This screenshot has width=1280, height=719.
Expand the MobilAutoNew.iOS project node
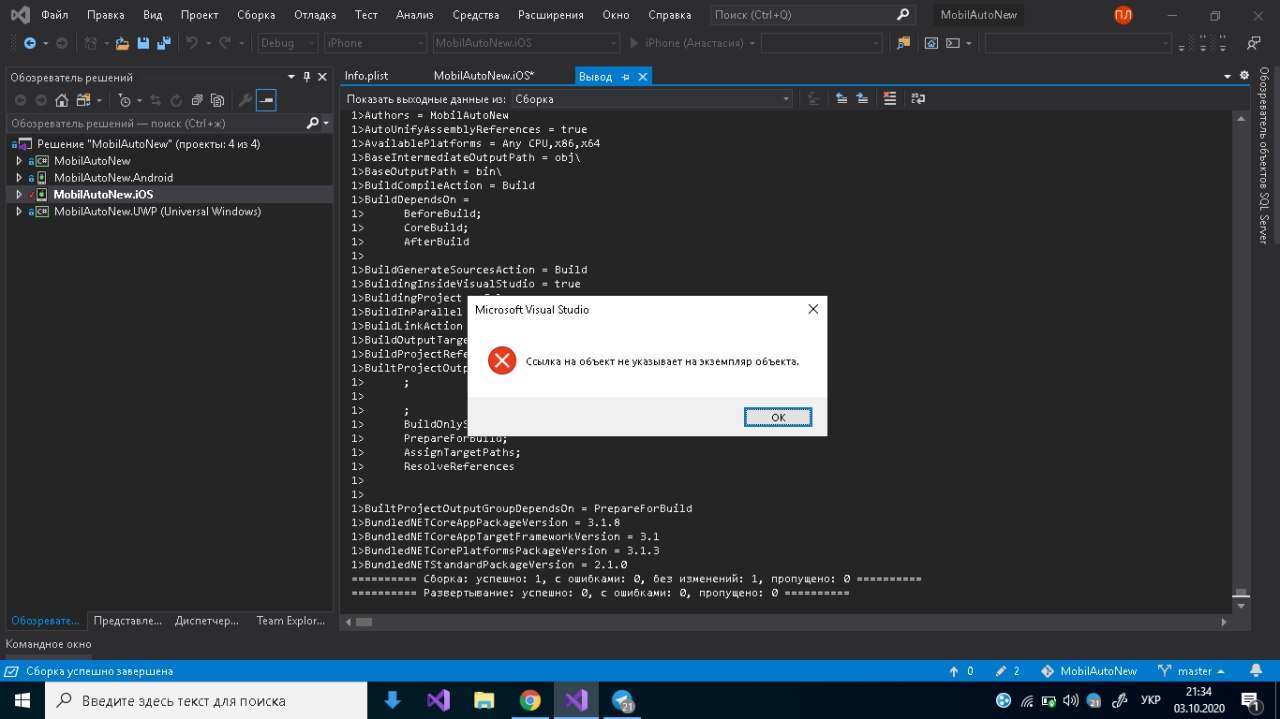(18, 194)
